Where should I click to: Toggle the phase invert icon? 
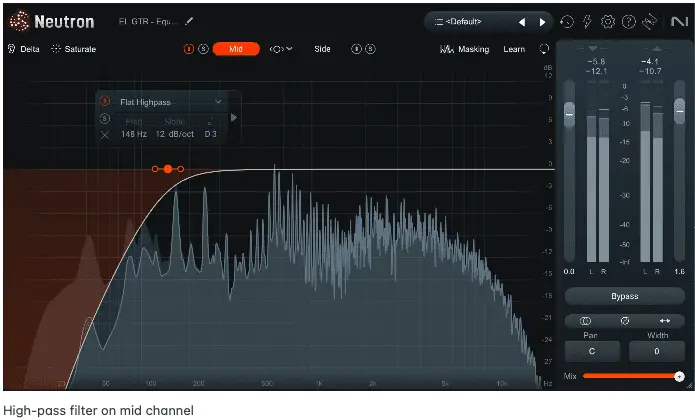click(625, 321)
